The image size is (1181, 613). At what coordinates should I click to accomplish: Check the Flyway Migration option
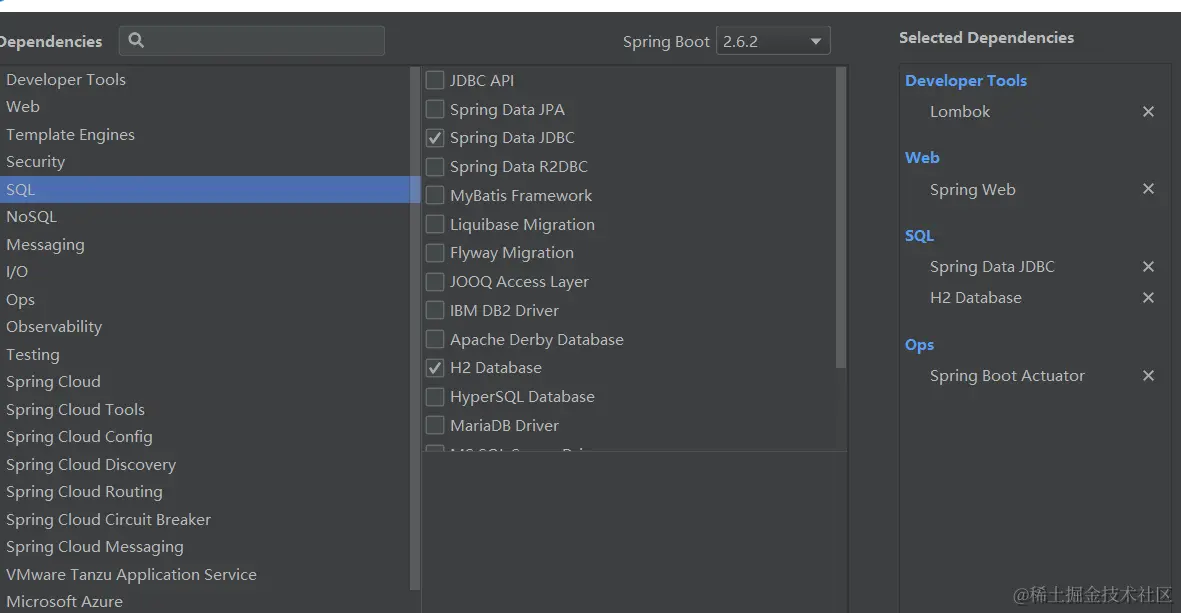click(x=435, y=253)
